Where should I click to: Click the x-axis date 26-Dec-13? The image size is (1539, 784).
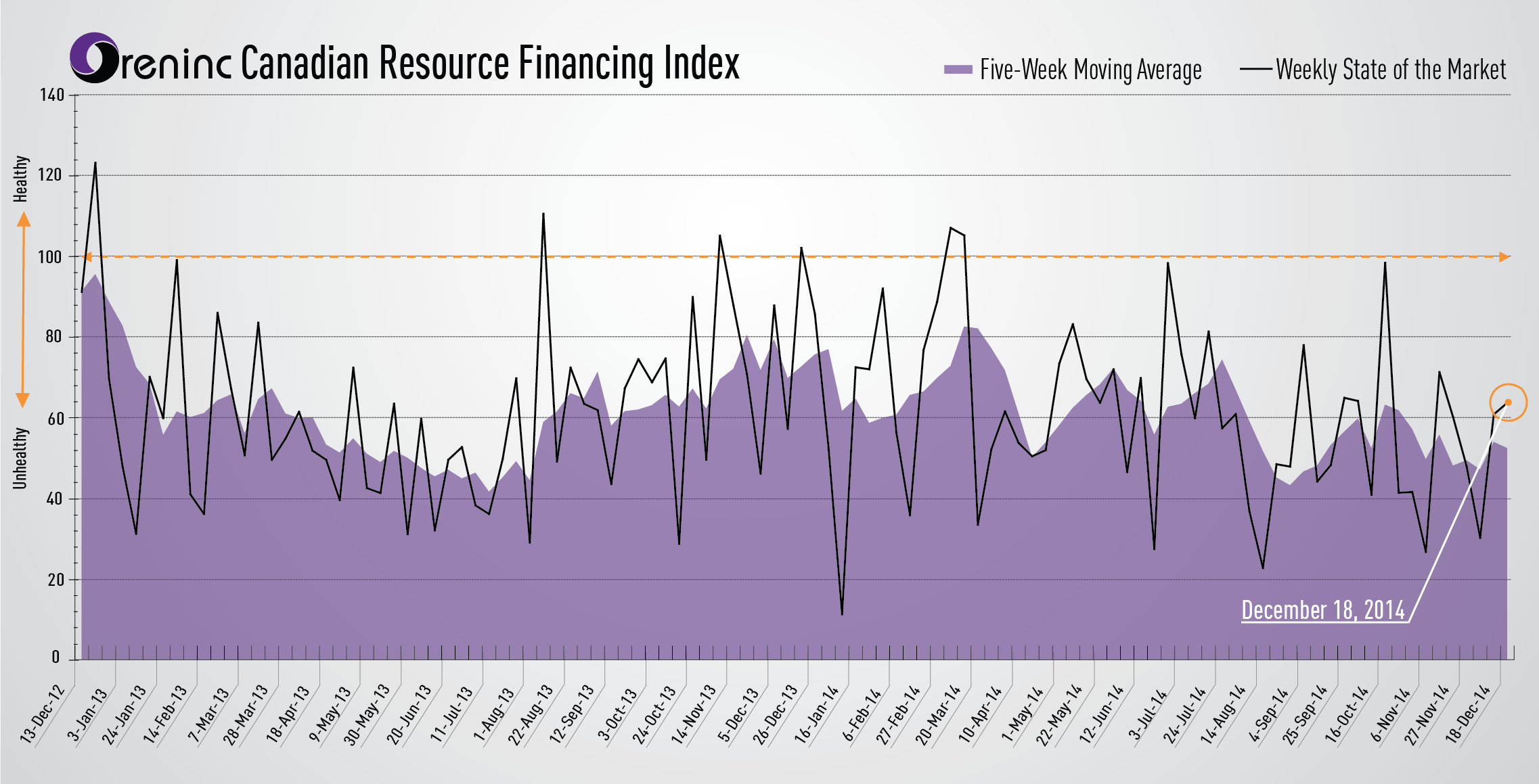coord(775,714)
